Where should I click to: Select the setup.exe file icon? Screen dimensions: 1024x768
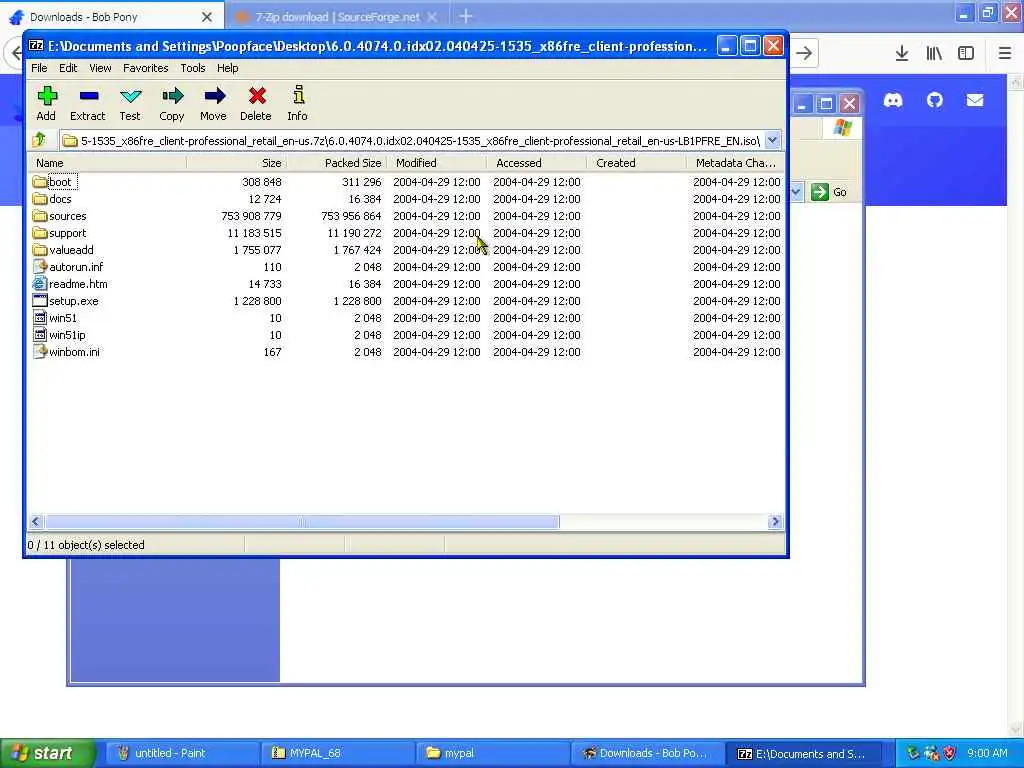pos(40,300)
